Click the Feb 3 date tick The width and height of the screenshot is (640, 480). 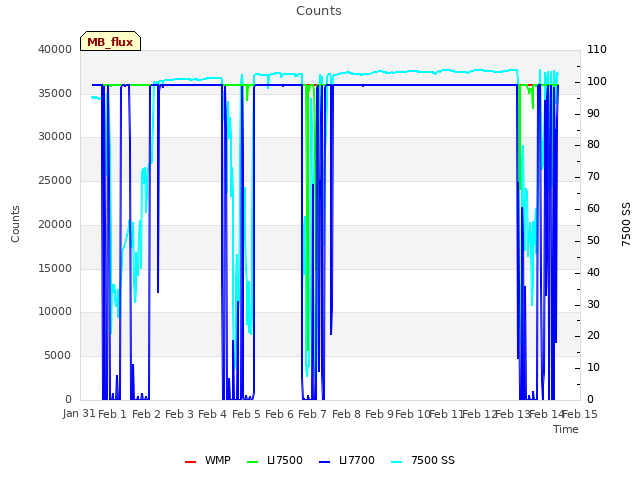click(179, 414)
